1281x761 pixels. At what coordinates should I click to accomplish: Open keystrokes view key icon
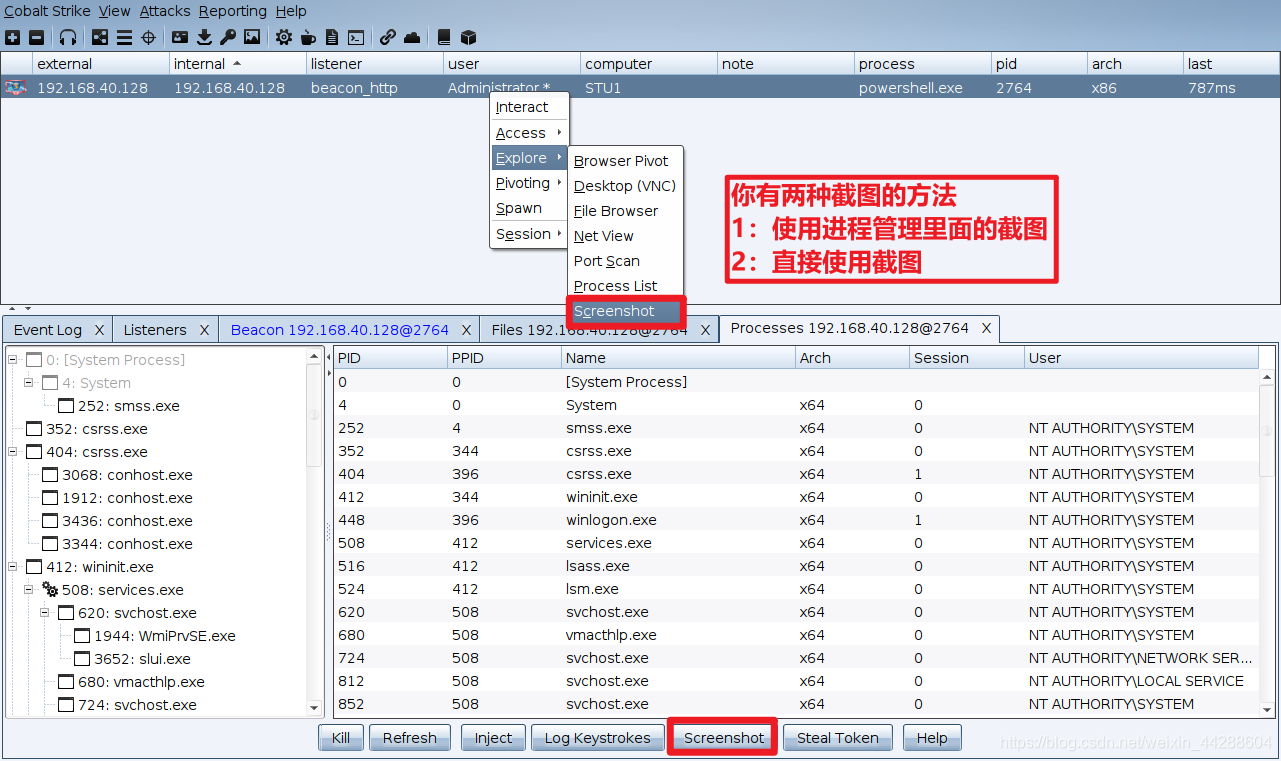(228, 37)
